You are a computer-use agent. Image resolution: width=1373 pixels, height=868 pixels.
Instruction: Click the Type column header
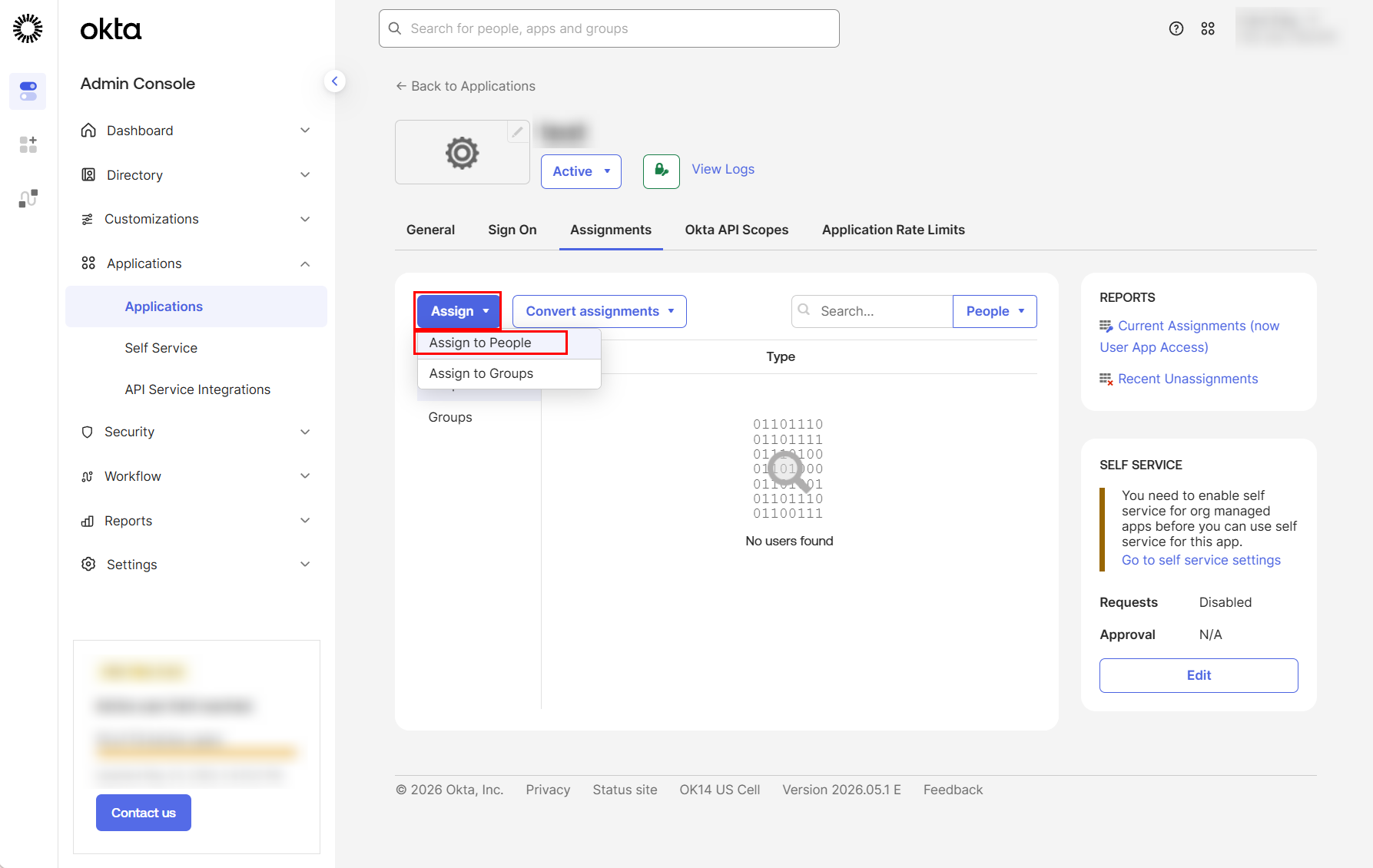781,356
